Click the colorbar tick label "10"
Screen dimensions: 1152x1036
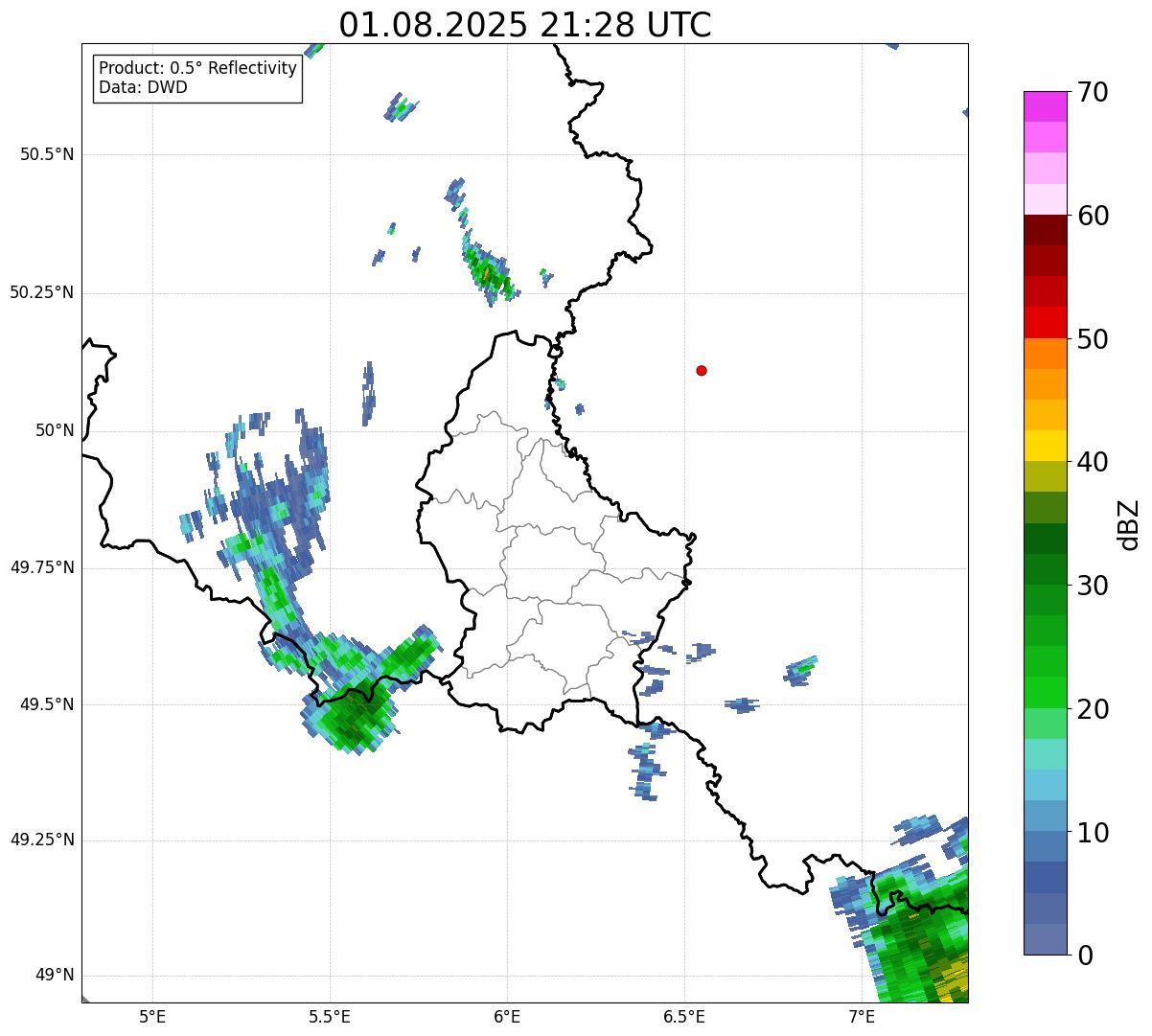click(x=1092, y=832)
